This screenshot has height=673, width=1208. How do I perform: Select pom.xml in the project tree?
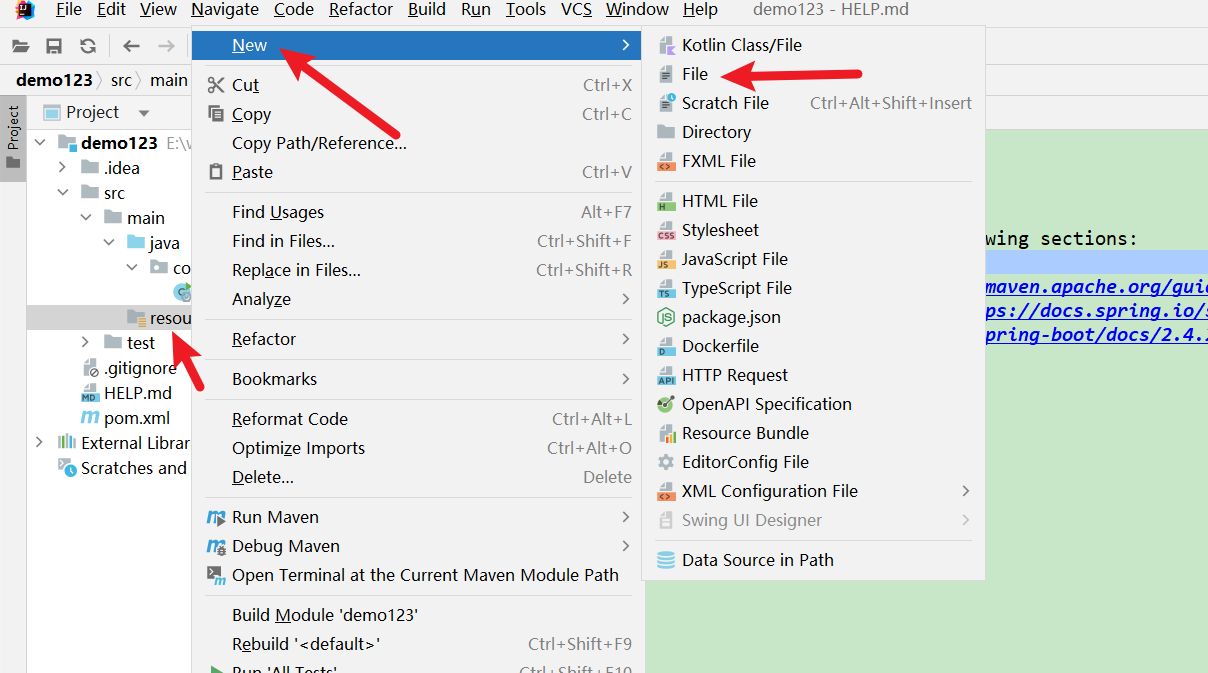[x=137, y=418]
